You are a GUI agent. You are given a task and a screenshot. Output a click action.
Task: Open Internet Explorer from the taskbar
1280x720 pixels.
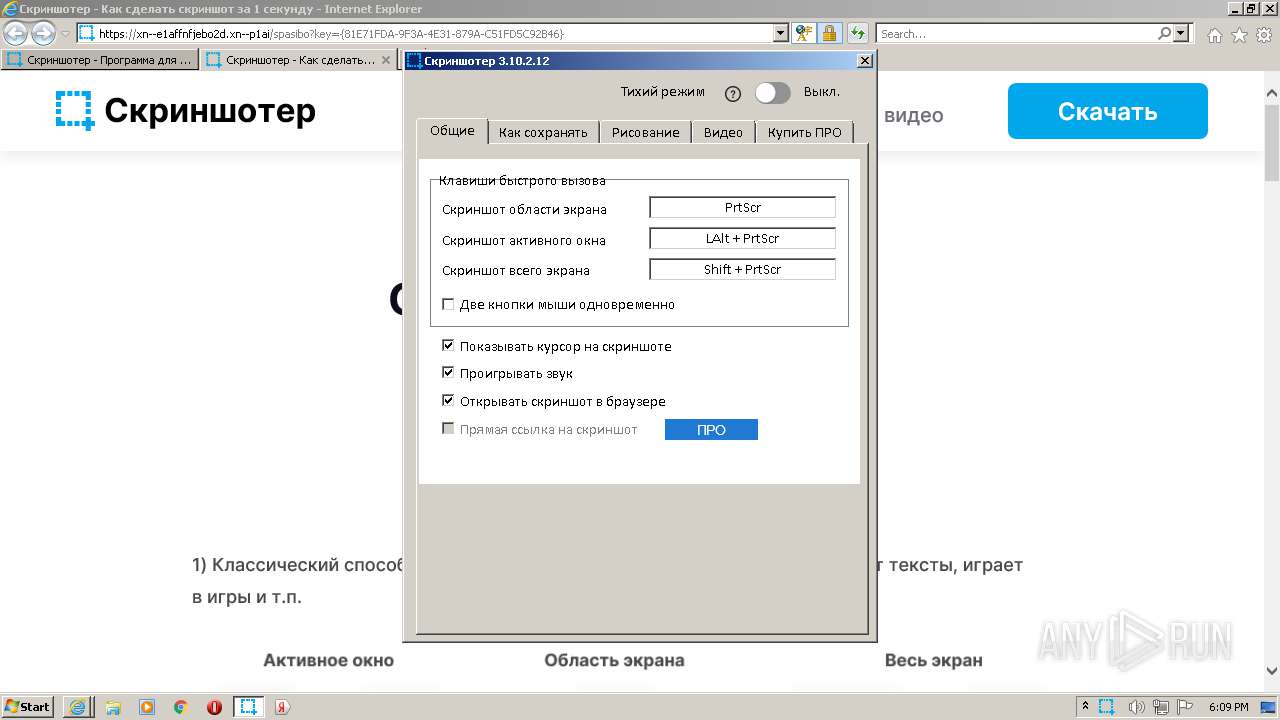[77, 707]
